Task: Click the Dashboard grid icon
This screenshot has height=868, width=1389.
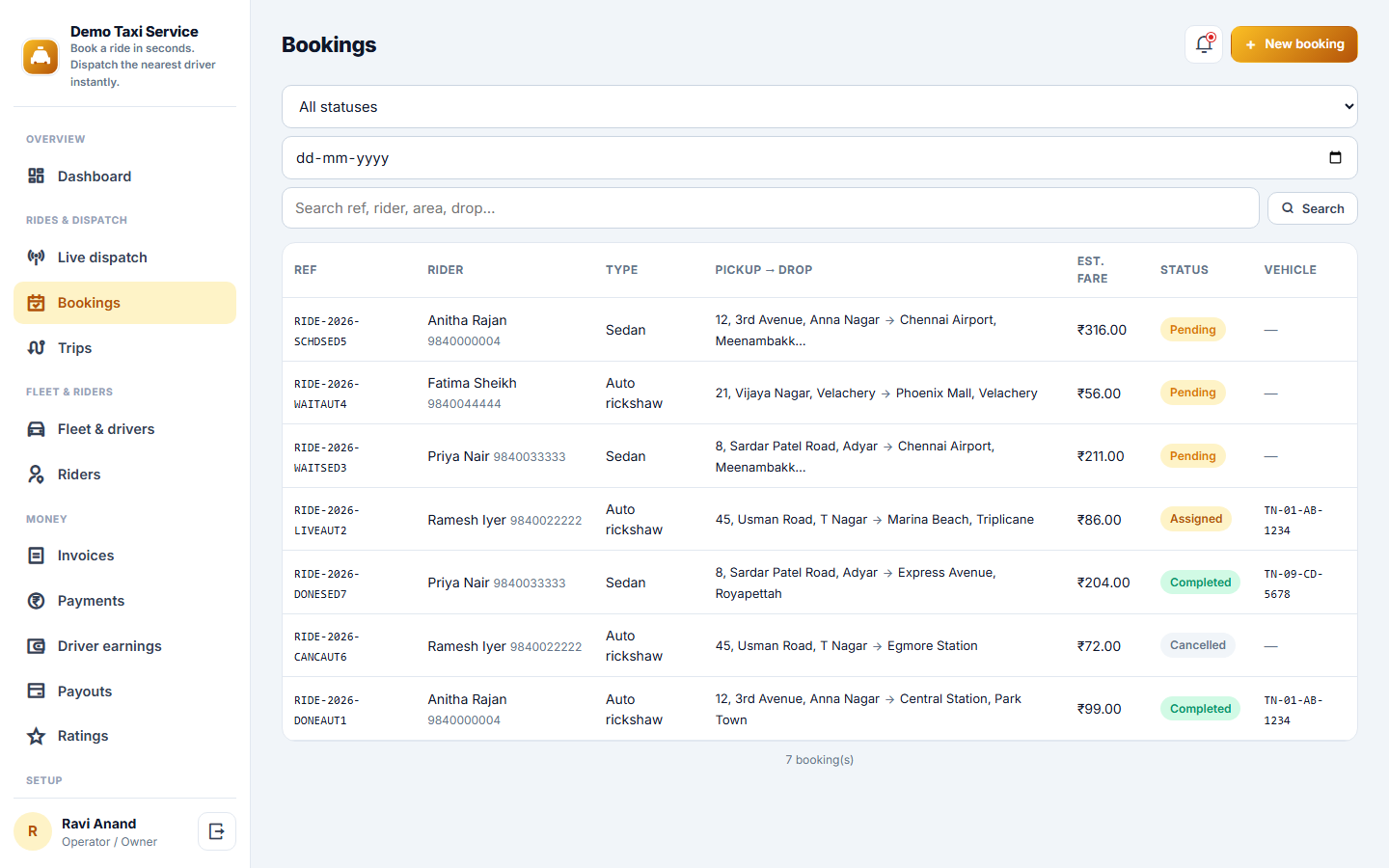Action: (x=37, y=176)
